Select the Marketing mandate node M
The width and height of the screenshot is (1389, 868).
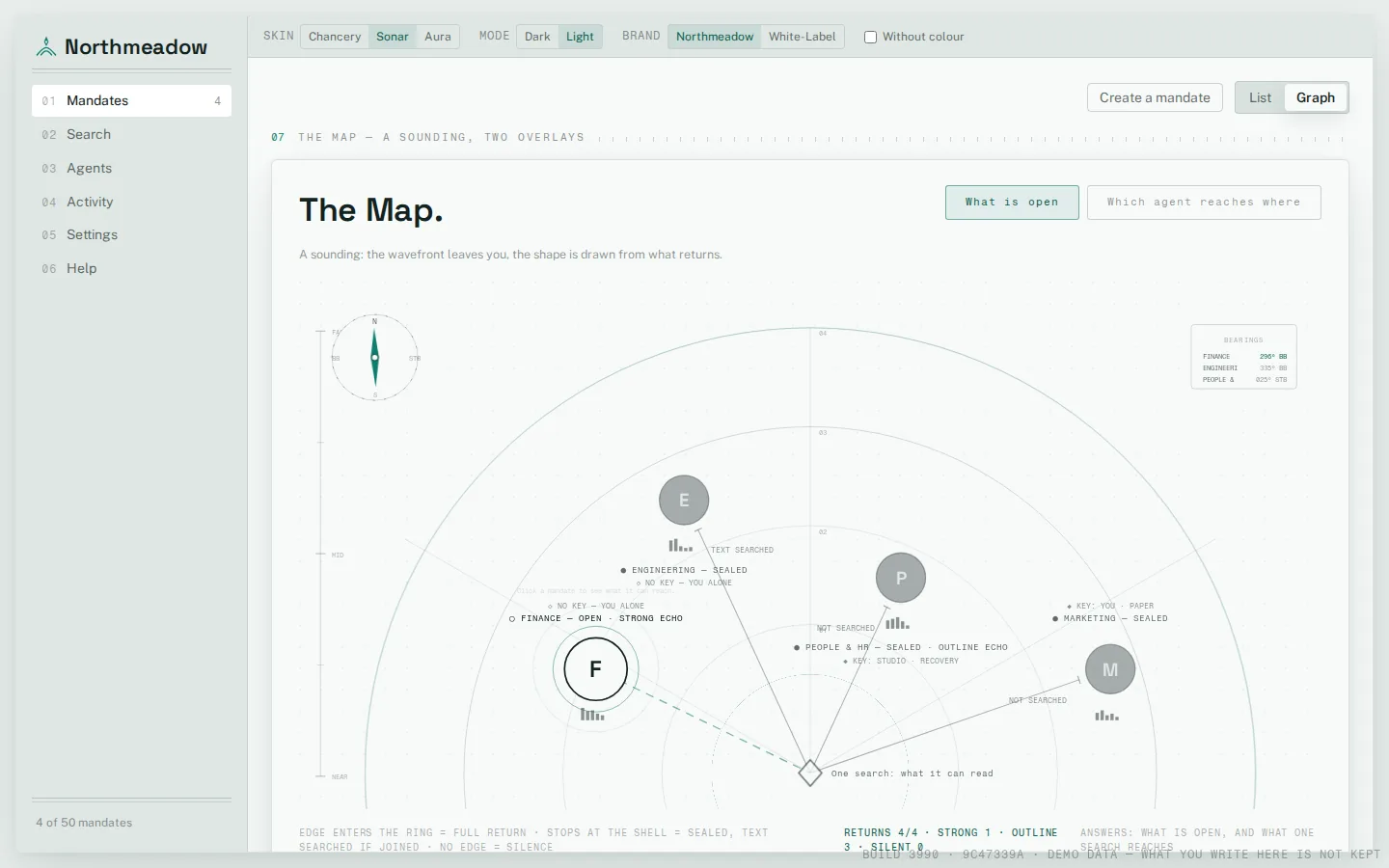coord(1110,669)
